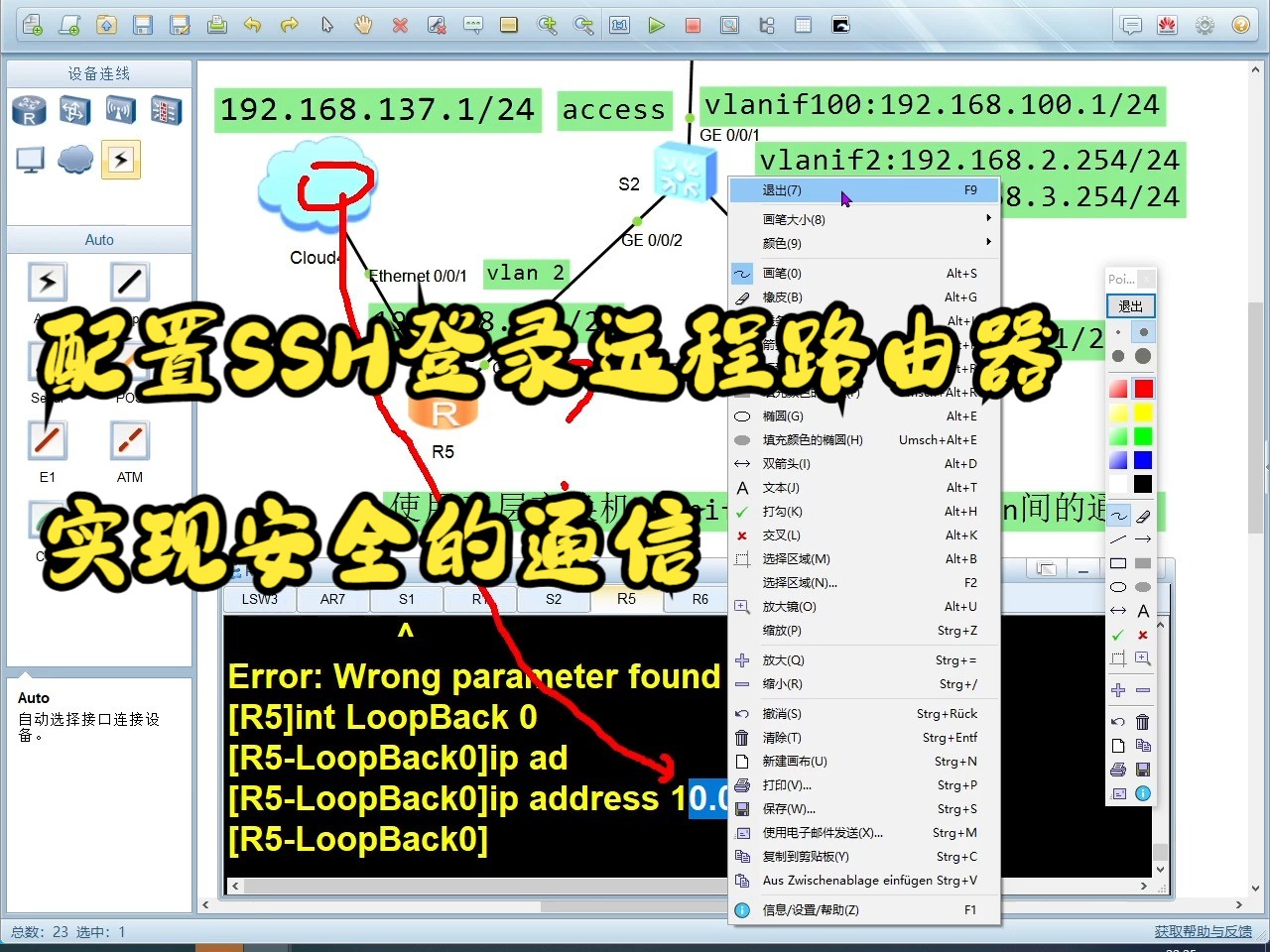Undo the last action in the eNSP toolbar
Screen dimensions: 1270x952
click(x=253, y=25)
